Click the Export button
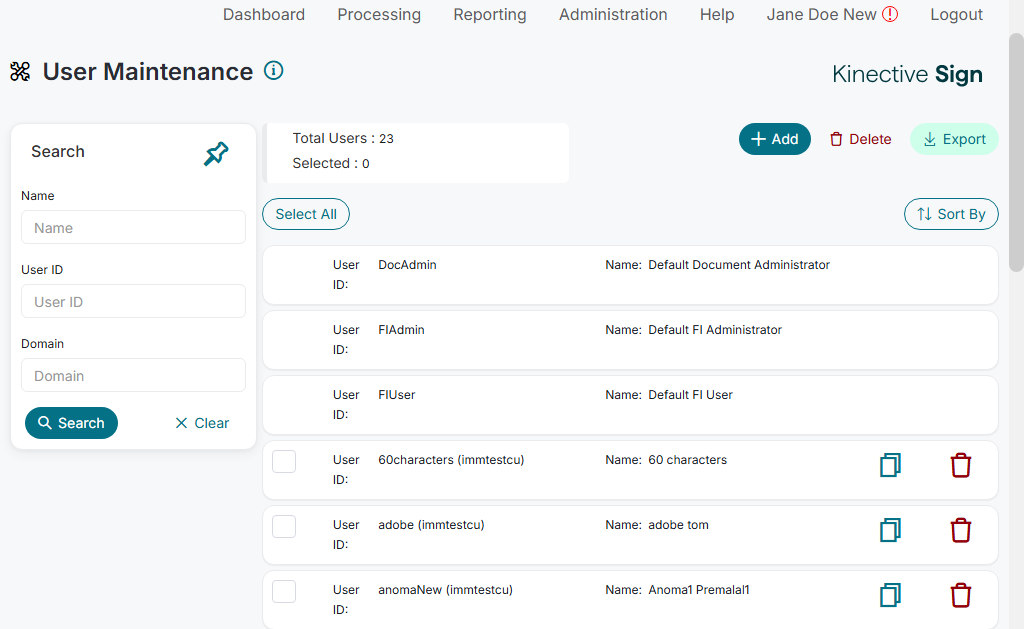Image resolution: width=1024 pixels, height=629 pixels. 954,139
